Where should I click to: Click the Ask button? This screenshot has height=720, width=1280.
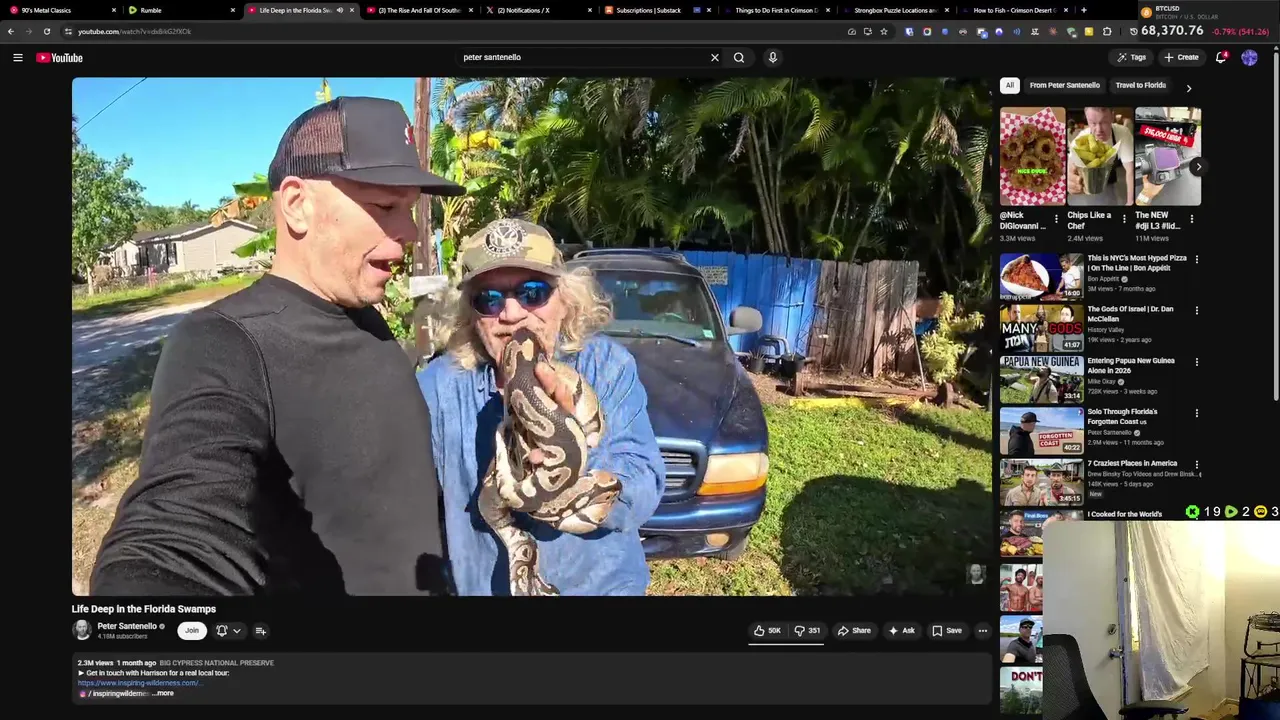tap(901, 630)
